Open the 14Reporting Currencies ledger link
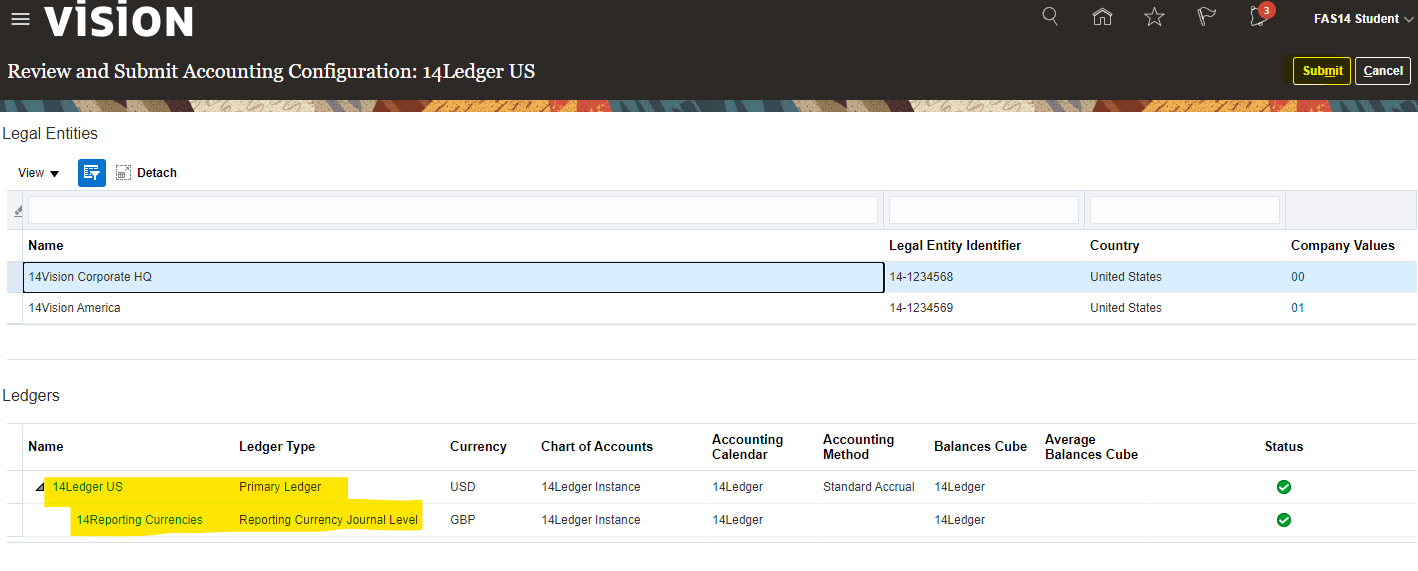 (140, 520)
